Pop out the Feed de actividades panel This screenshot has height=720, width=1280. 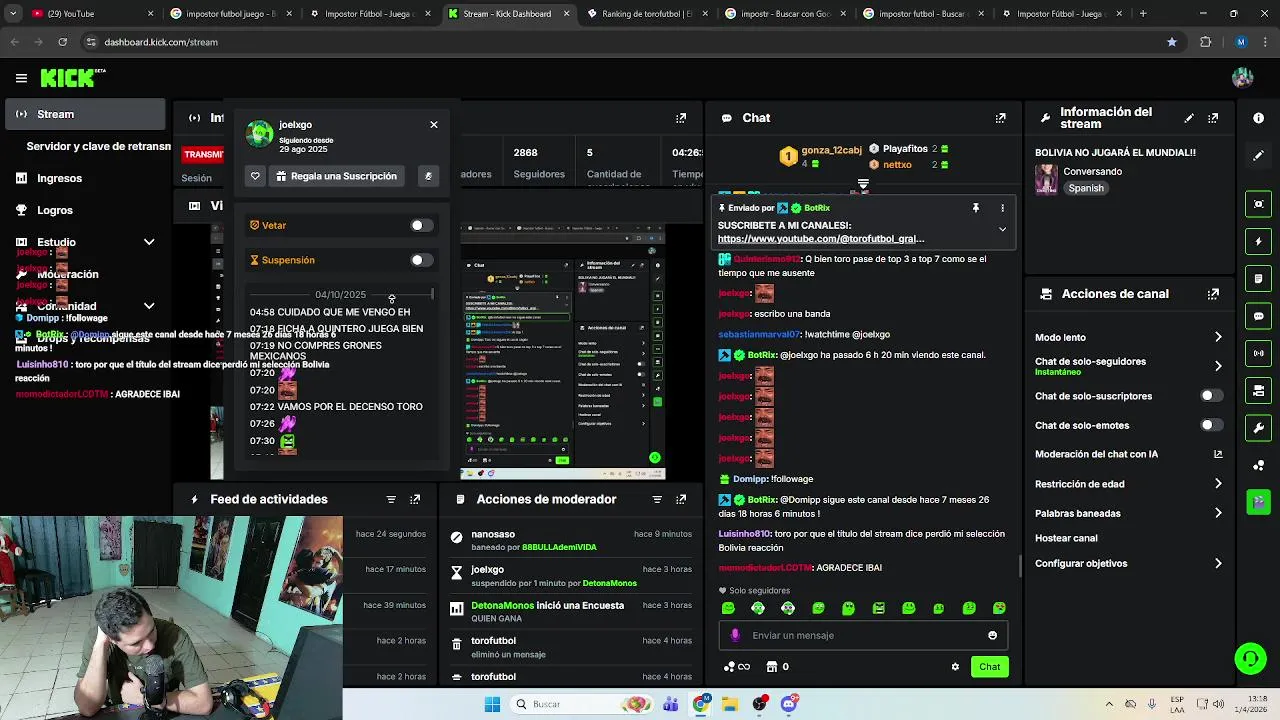tap(415, 499)
